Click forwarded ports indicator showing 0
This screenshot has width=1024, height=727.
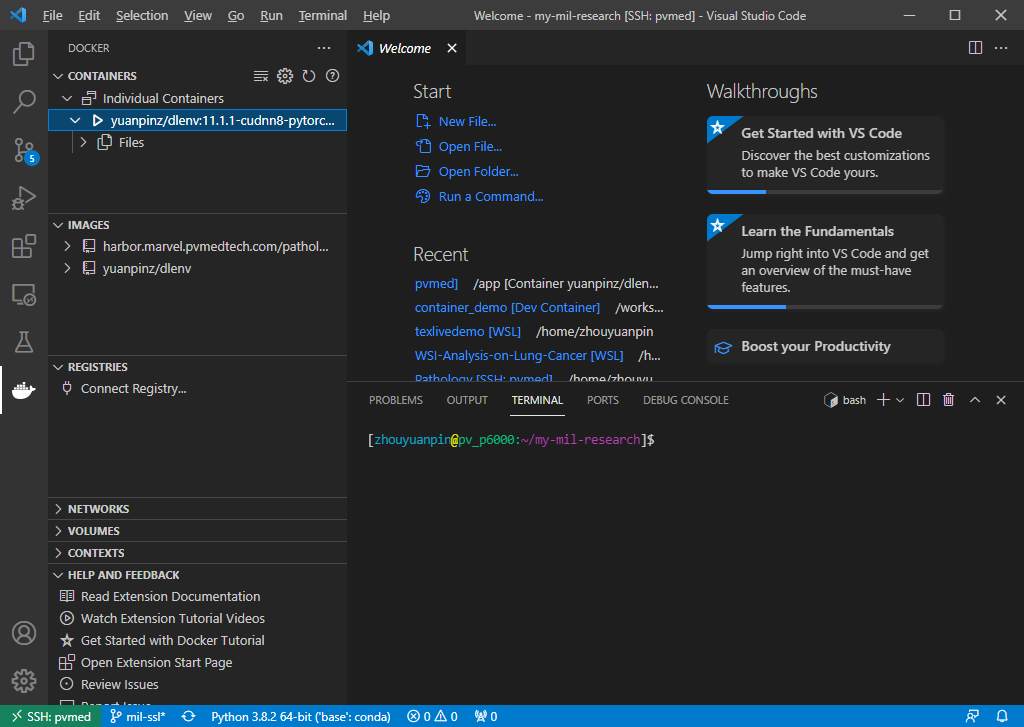pos(486,717)
